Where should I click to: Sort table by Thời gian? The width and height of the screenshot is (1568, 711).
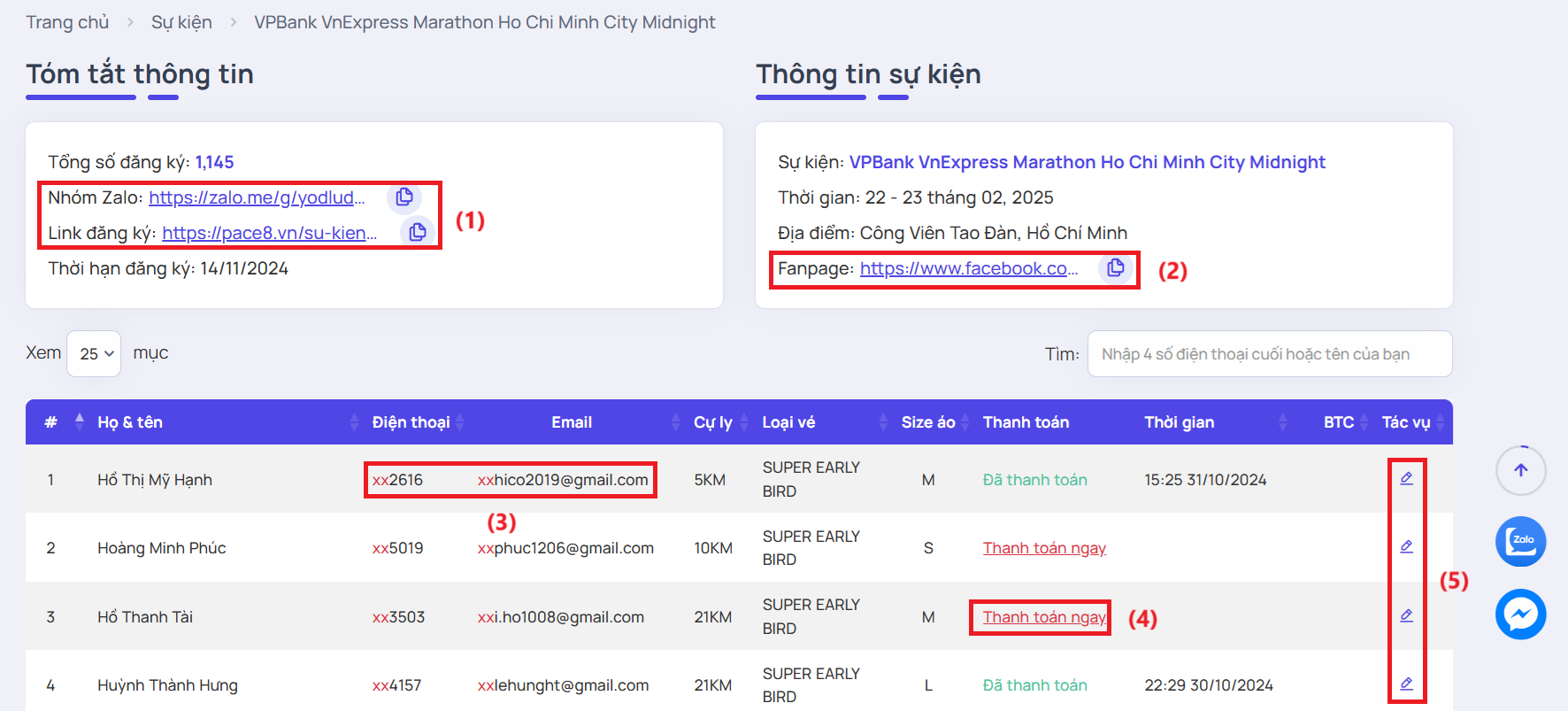(1215, 422)
